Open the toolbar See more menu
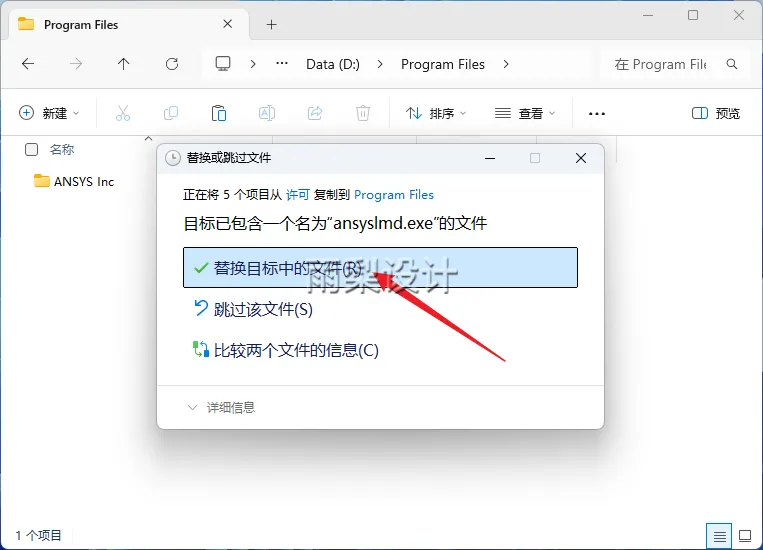The height and width of the screenshot is (550, 763). pyautogui.click(x=597, y=113)
